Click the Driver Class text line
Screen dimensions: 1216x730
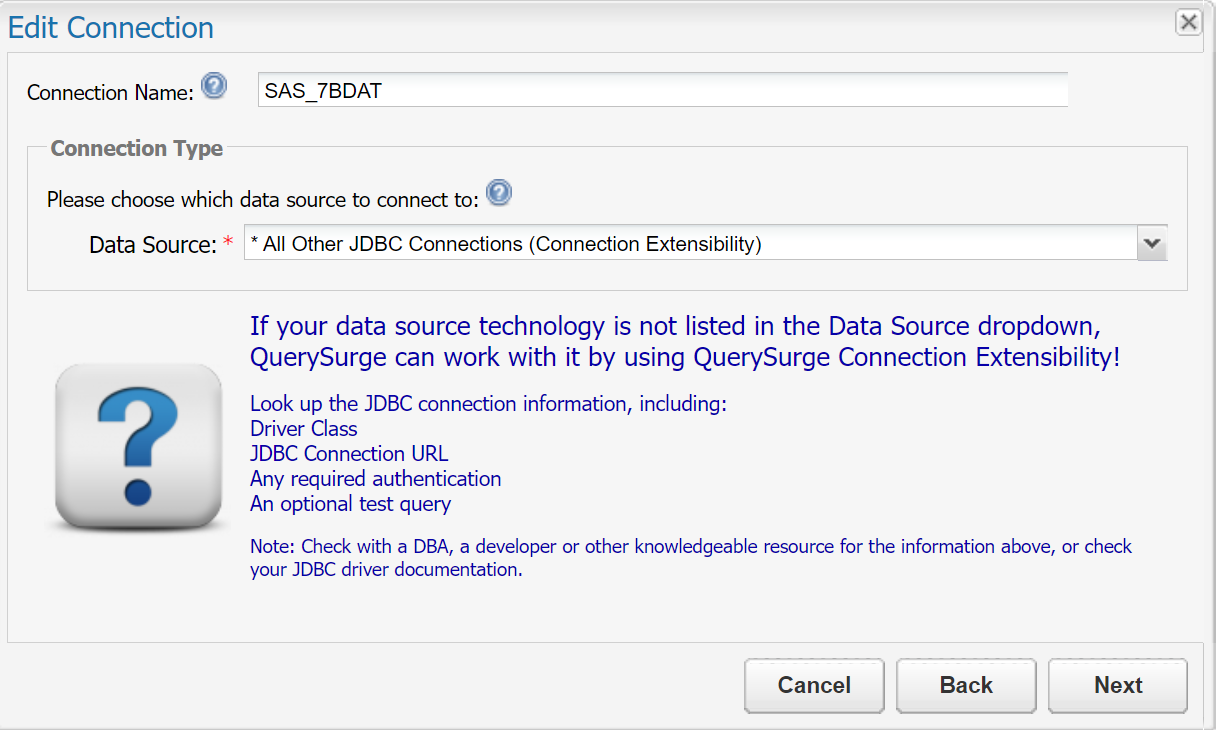303,429
